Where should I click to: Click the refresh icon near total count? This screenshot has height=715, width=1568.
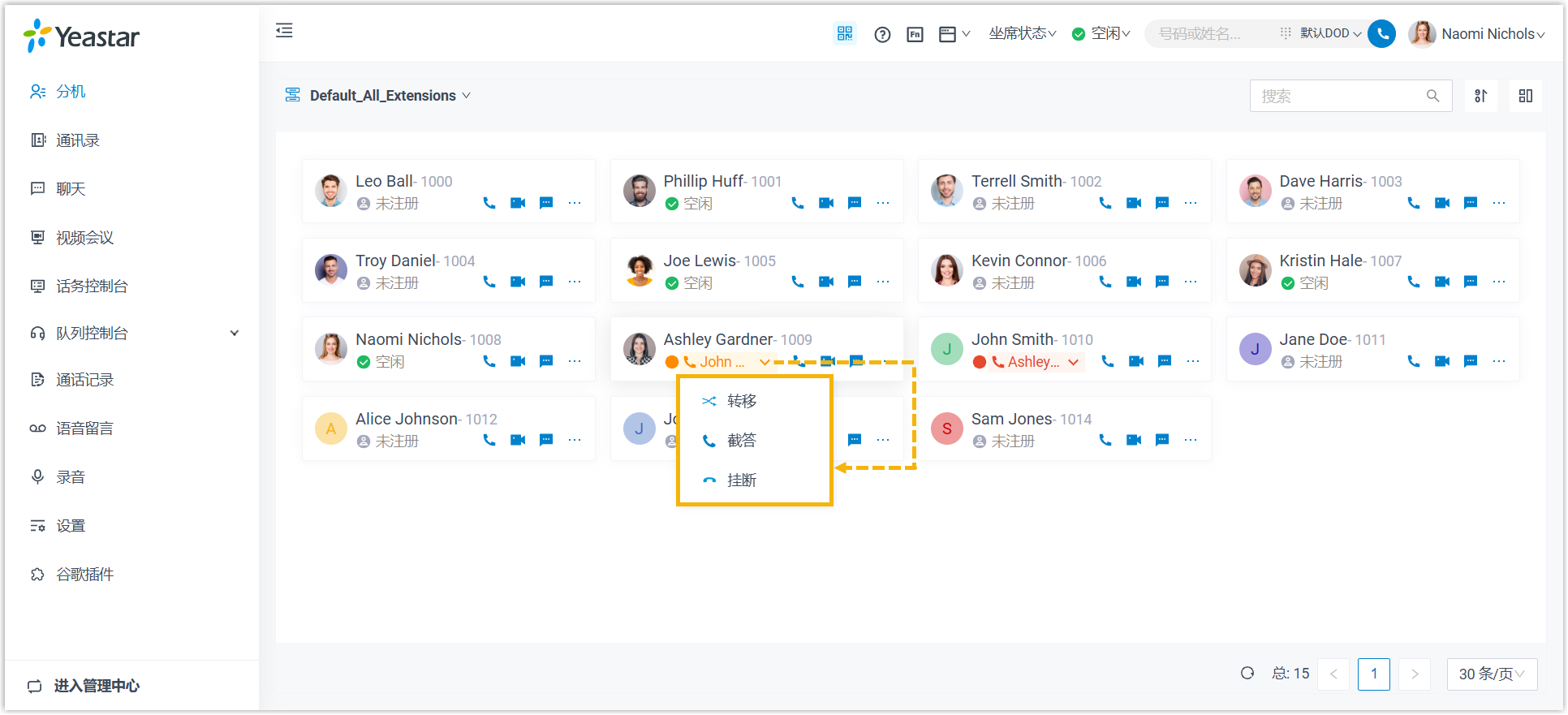pyautogui.click(x=1247, y=673)
